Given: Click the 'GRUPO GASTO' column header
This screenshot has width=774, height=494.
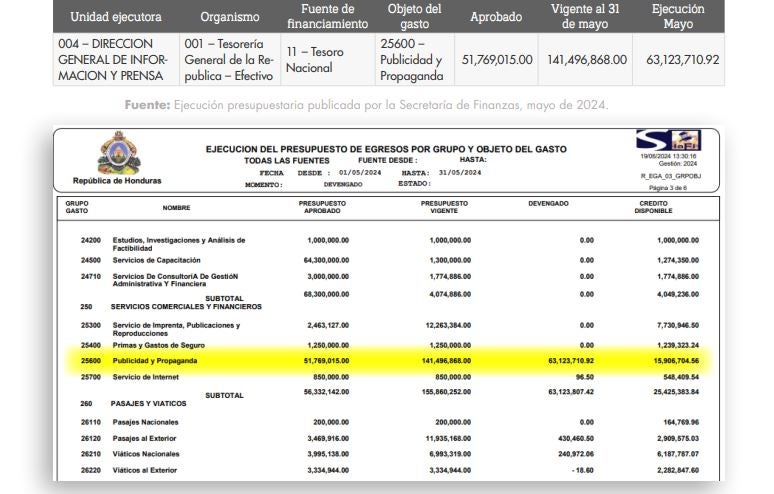Looking at the screenshot, I should 77,207.
